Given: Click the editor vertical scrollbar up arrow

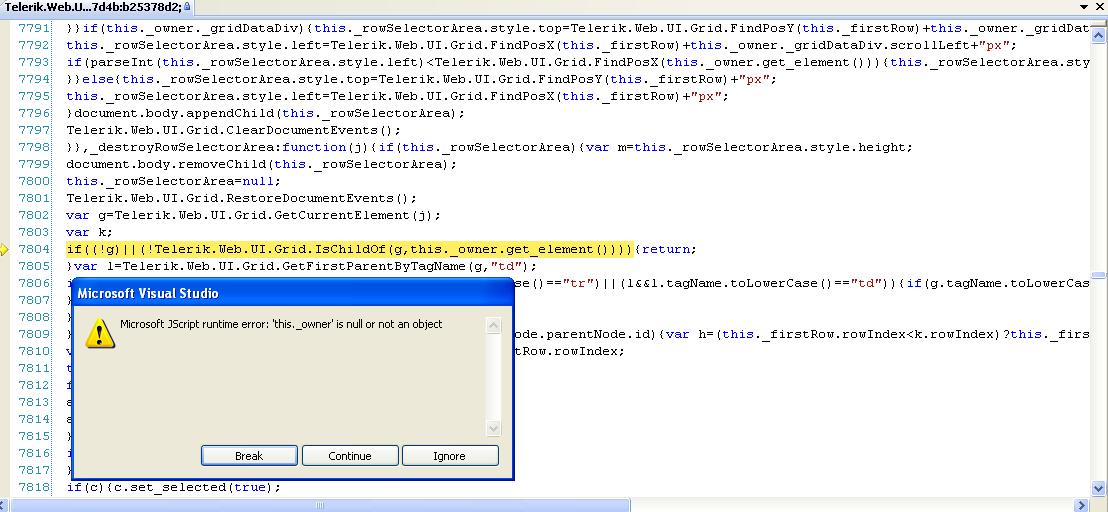Looking at the screenshot, I should click(x=1098, y=33).
